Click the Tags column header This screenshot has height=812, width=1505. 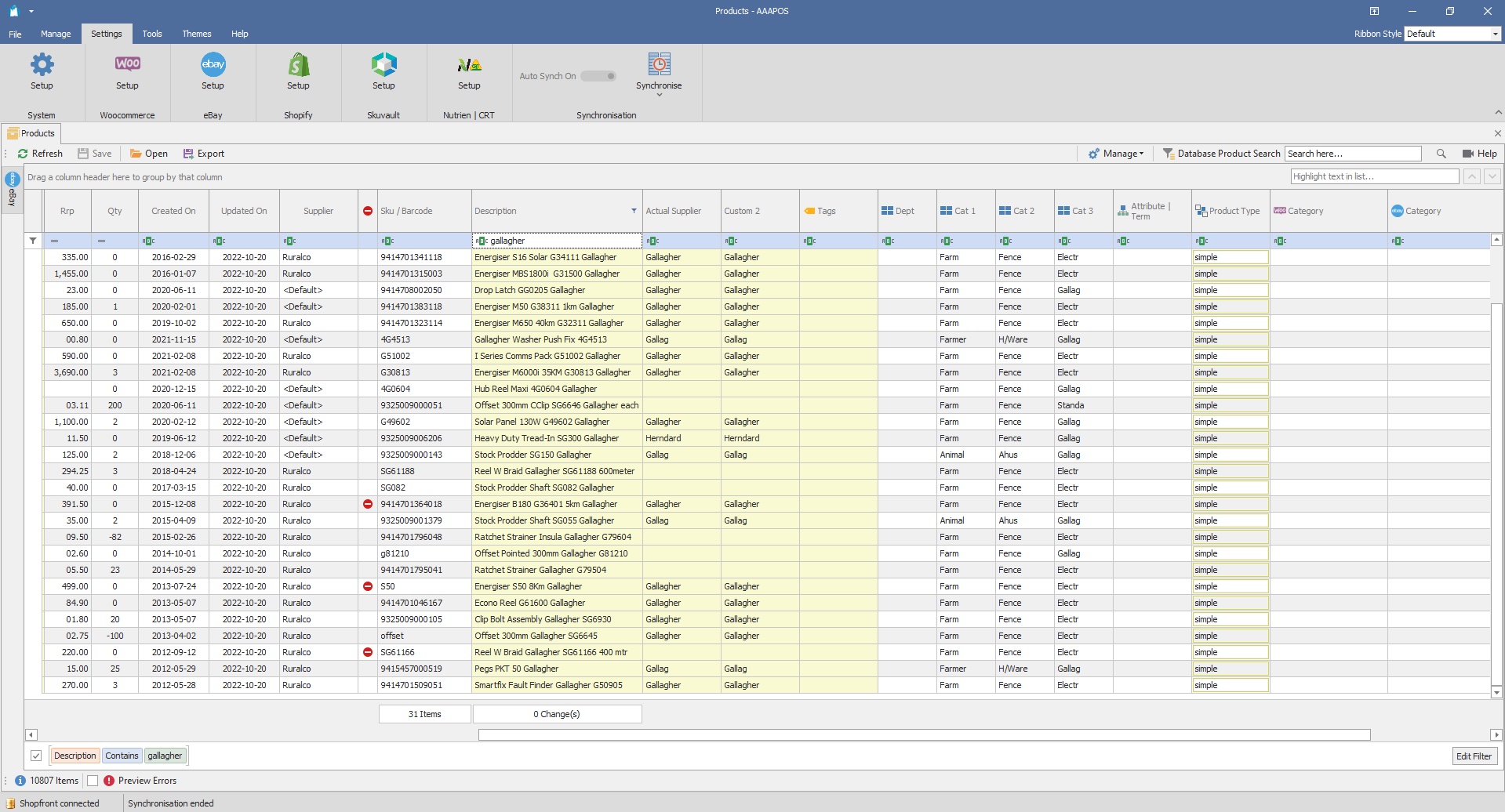point(838,211)
